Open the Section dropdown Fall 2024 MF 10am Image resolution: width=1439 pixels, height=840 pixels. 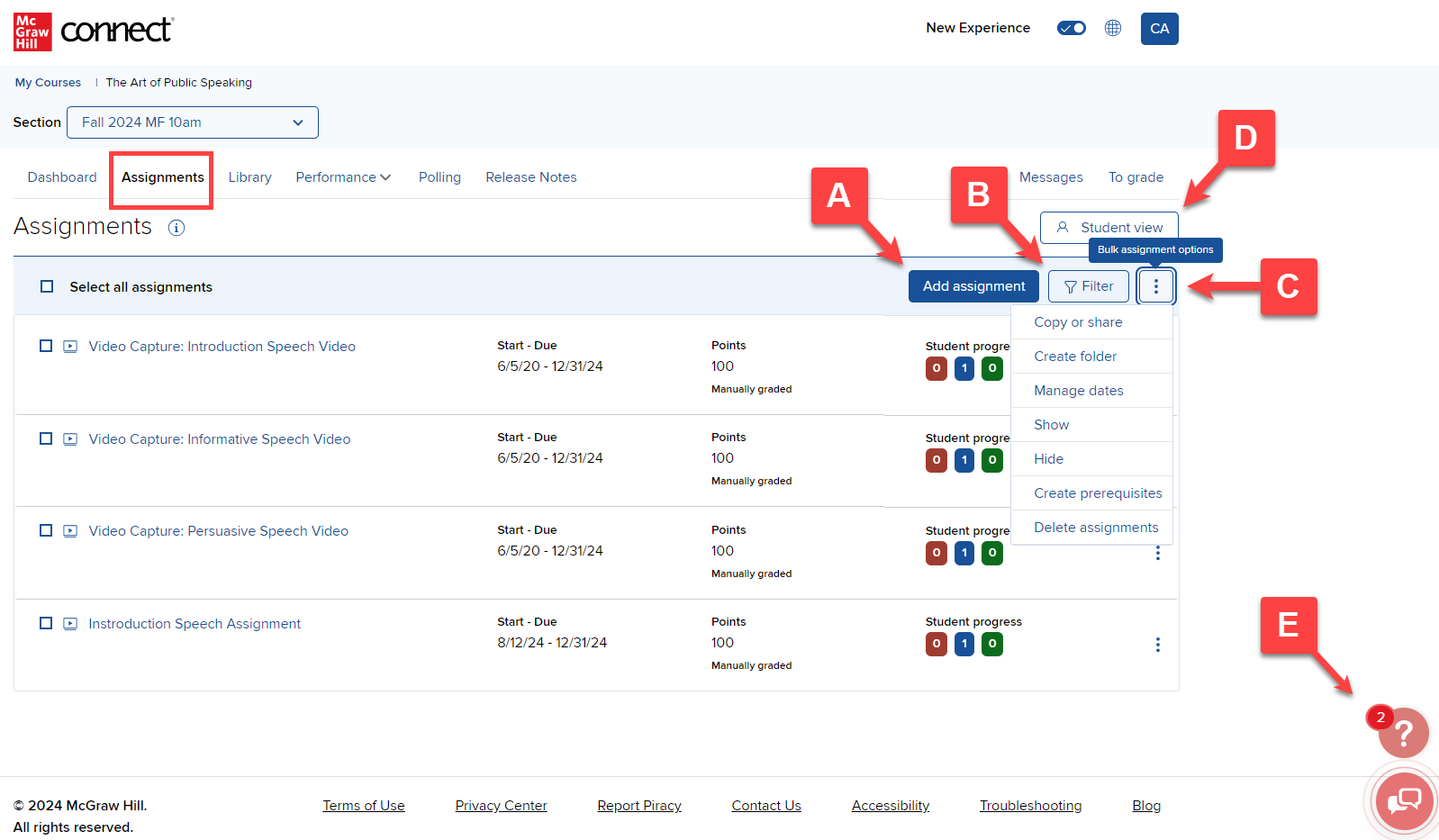(192, 122)
